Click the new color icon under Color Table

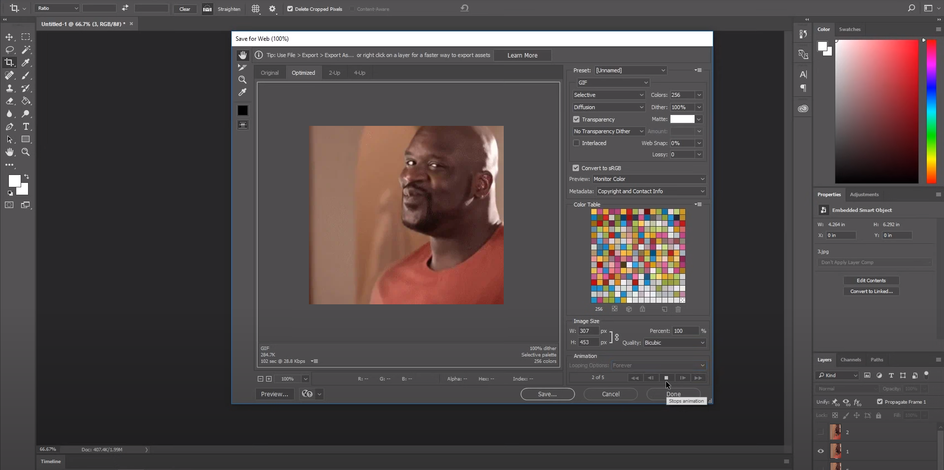[x=665, y=309]
